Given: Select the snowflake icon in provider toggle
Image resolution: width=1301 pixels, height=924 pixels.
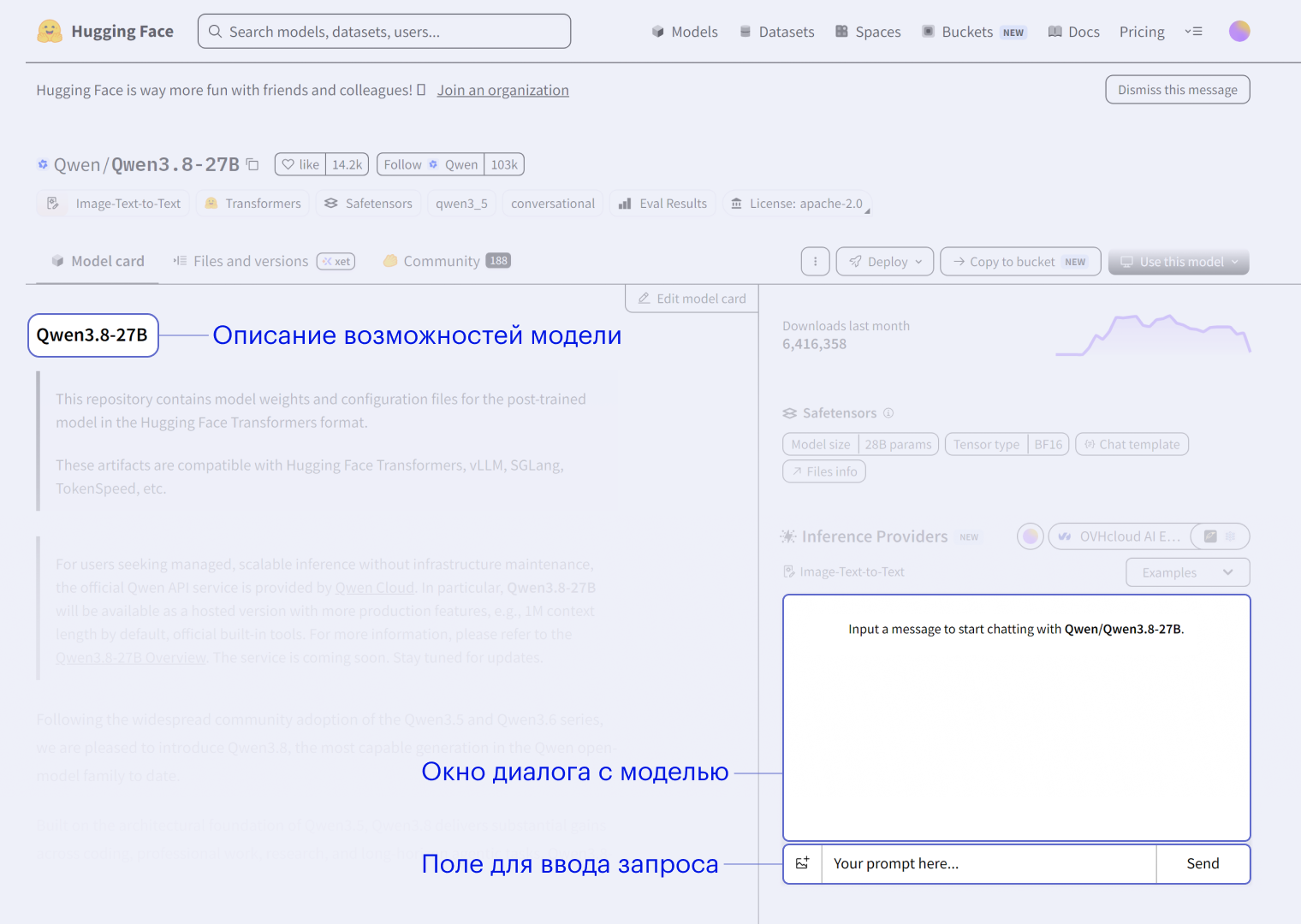Looking at the screenshot, I should [1231, 536].
